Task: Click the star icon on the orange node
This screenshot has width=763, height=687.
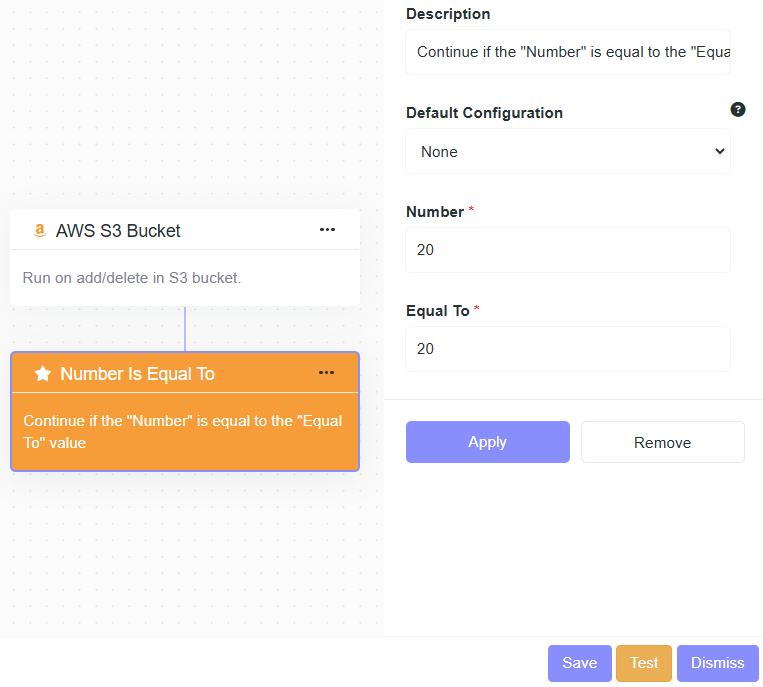Action: pos(42,374)
